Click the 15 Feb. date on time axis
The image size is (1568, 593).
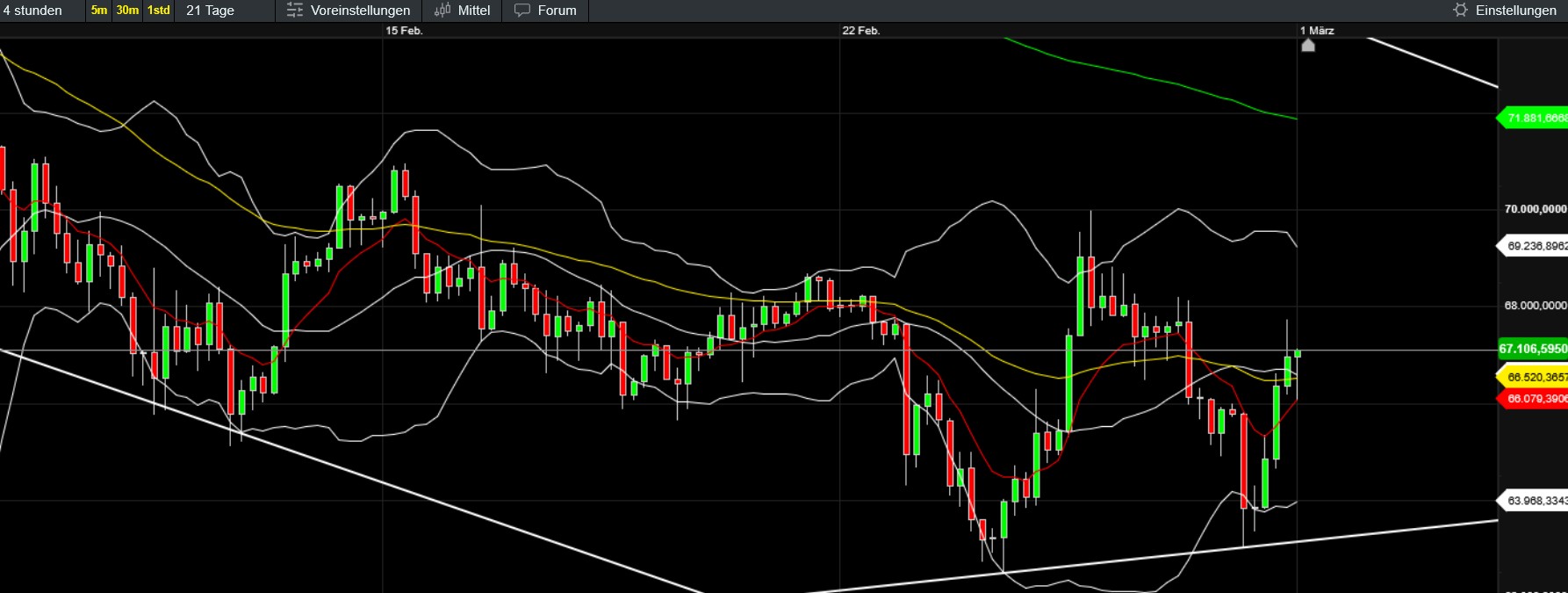(x=404, y=31)
